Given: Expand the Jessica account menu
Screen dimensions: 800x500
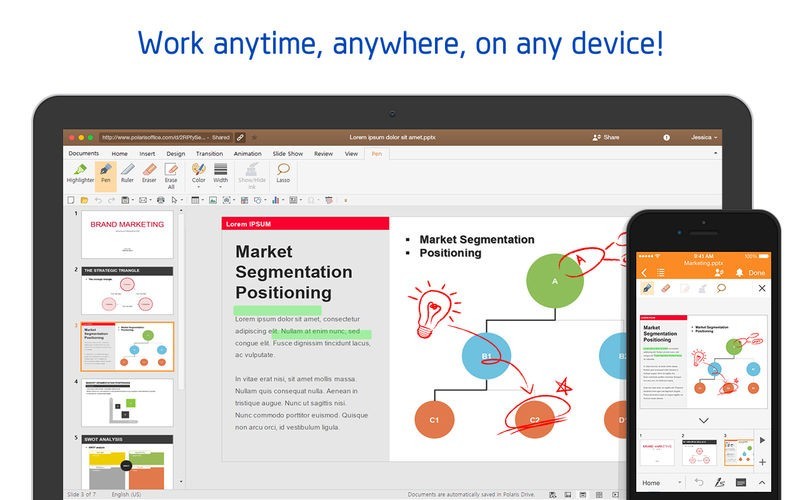Looking at the screenshot, I should (703, 137).
